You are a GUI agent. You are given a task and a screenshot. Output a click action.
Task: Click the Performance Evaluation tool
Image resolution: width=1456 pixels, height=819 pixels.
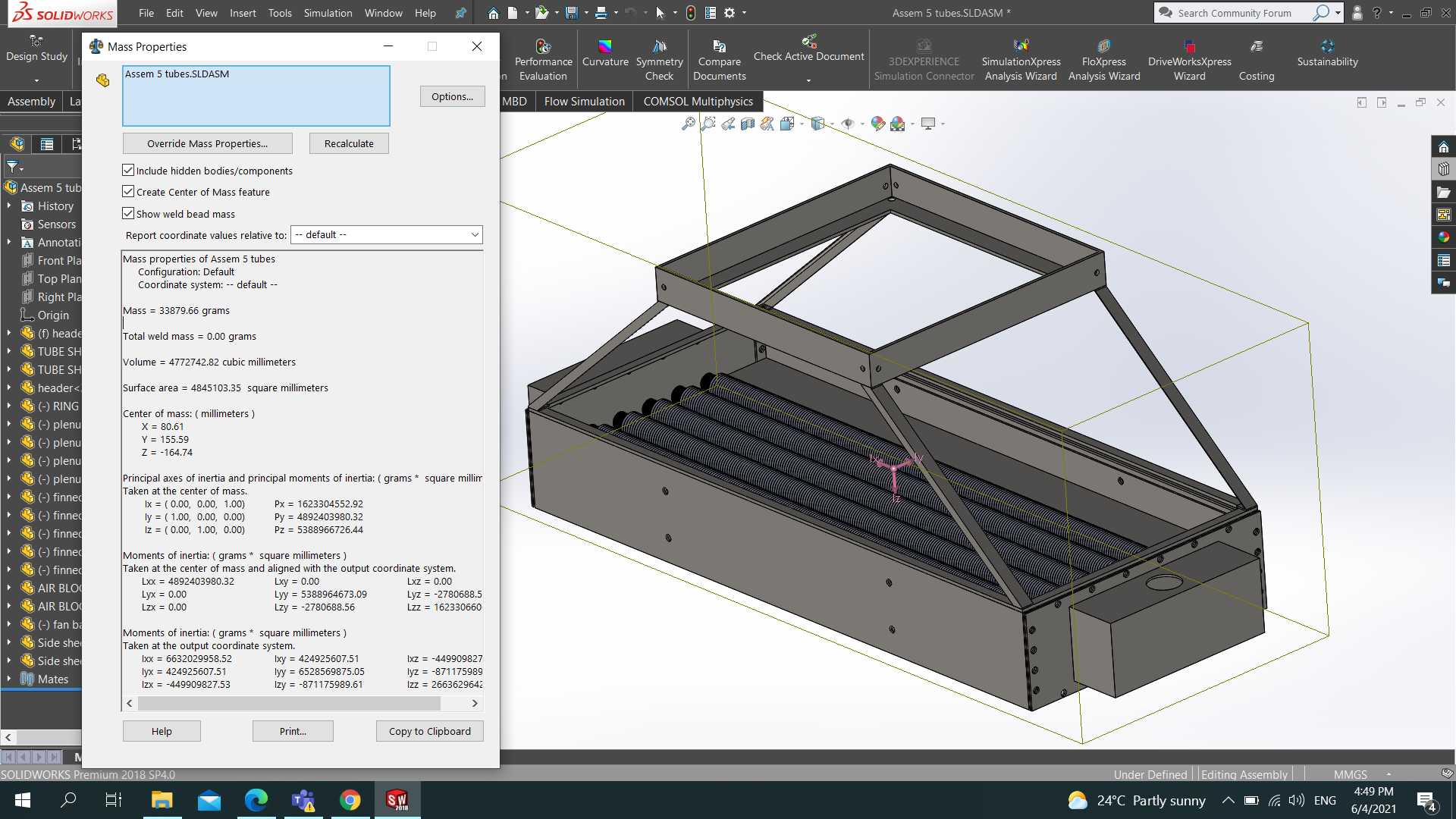(543, 59)
